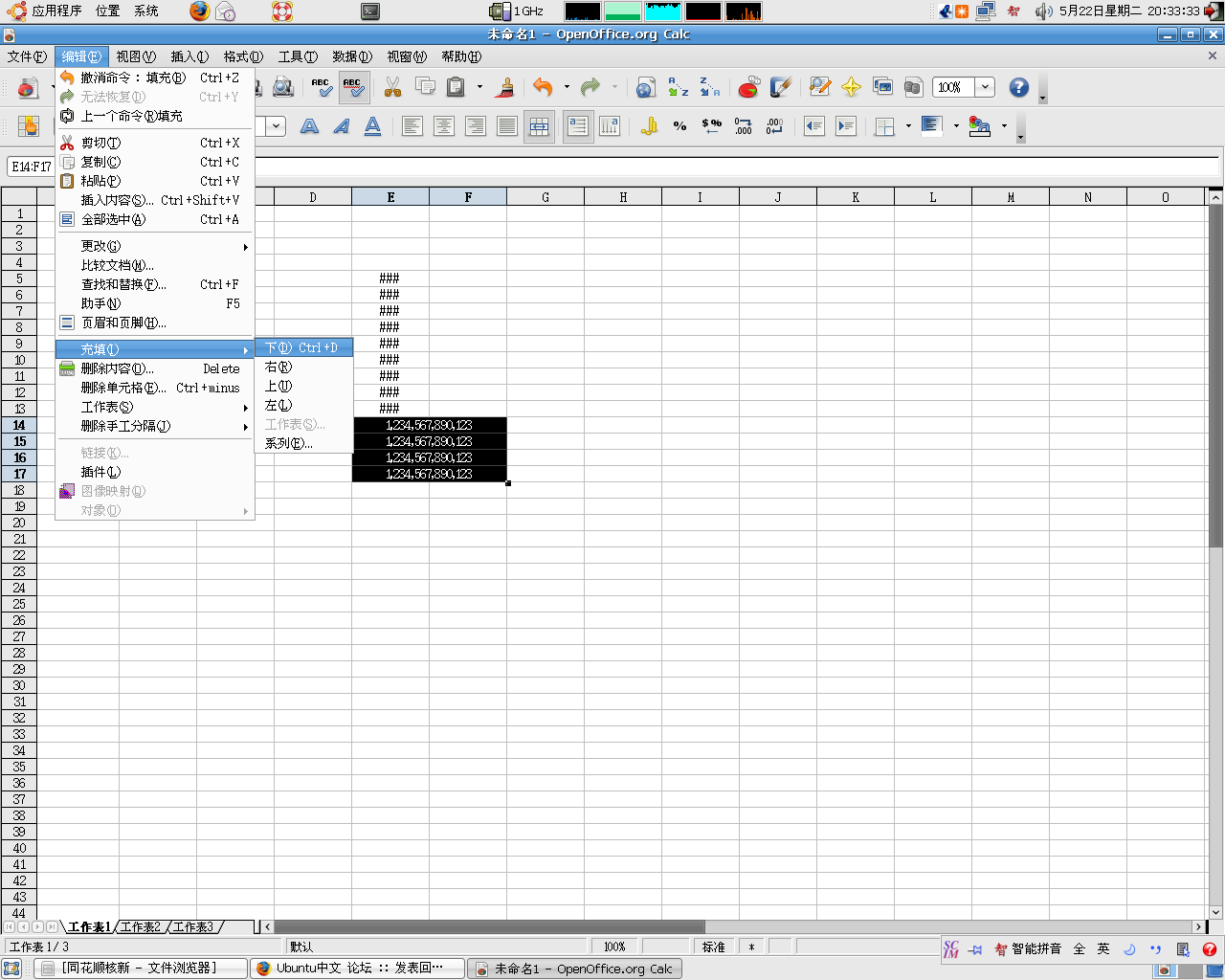Select 查找和替换 in Edit menu
Image resolution: width=1225 pixels, height=980 pixels.
coord(154,284)
